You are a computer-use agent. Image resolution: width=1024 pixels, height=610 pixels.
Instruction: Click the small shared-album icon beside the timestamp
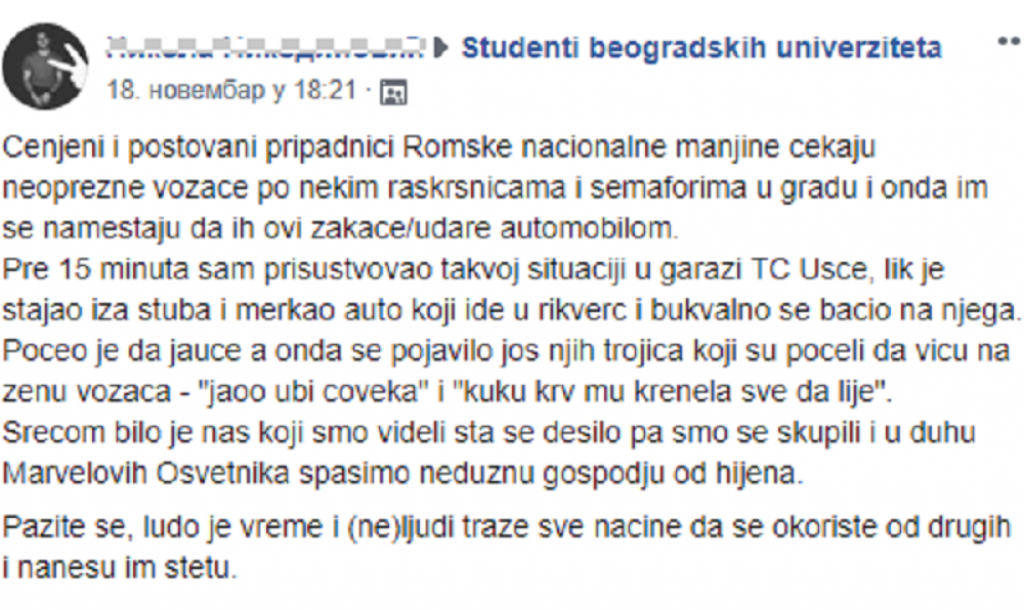(396, 90)
